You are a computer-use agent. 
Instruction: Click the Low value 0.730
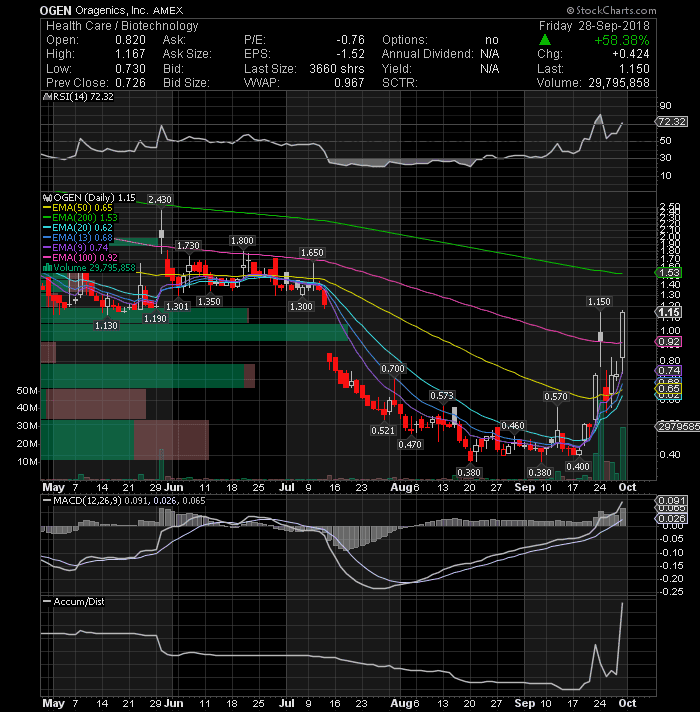(130, 69)
